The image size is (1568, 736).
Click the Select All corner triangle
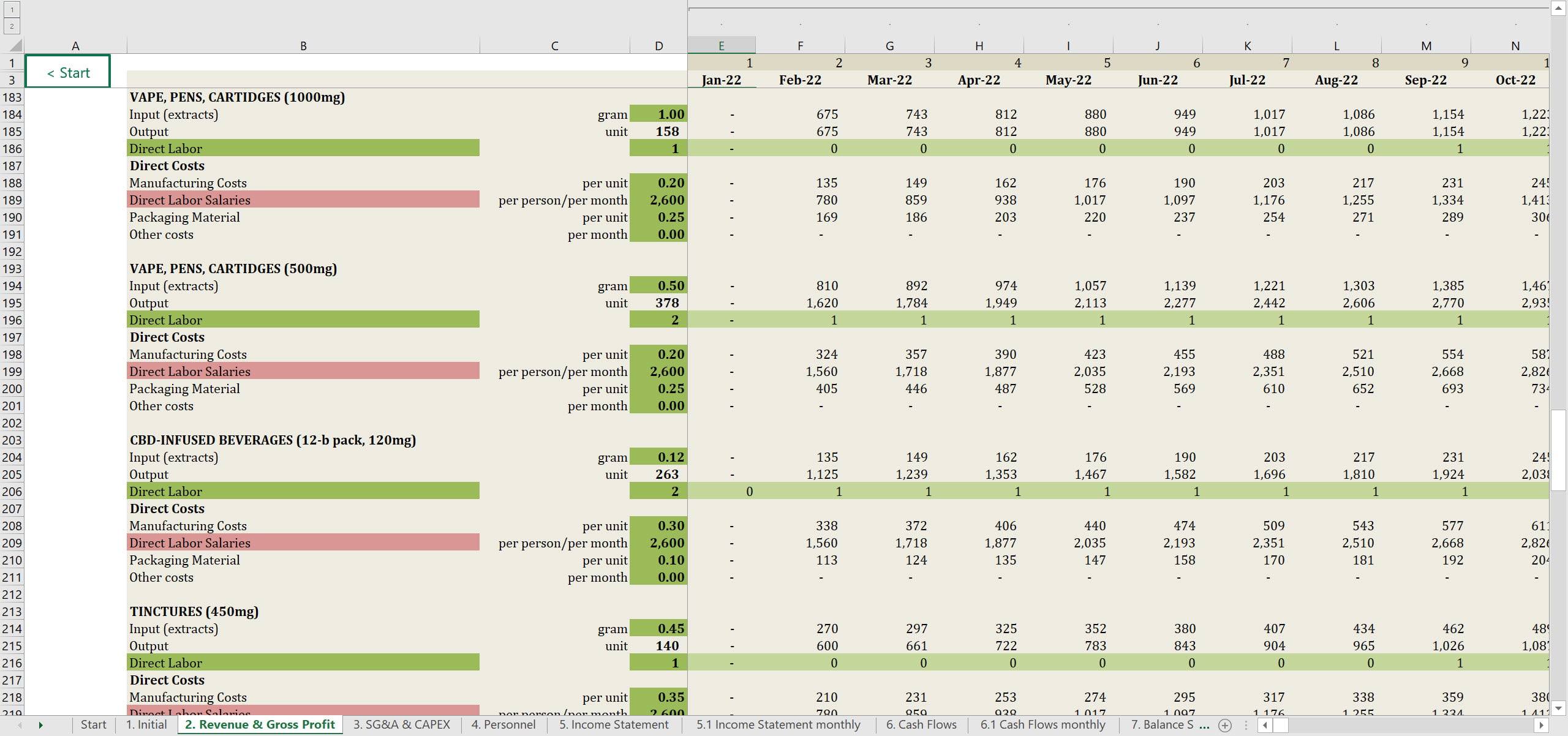(15, 45)
